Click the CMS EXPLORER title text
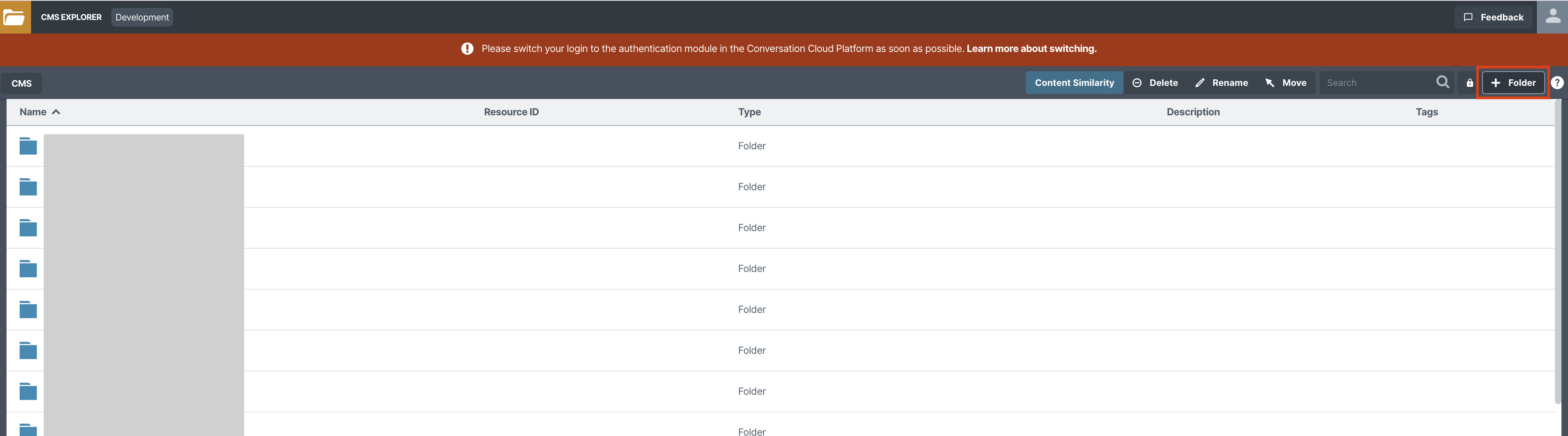 71,17
